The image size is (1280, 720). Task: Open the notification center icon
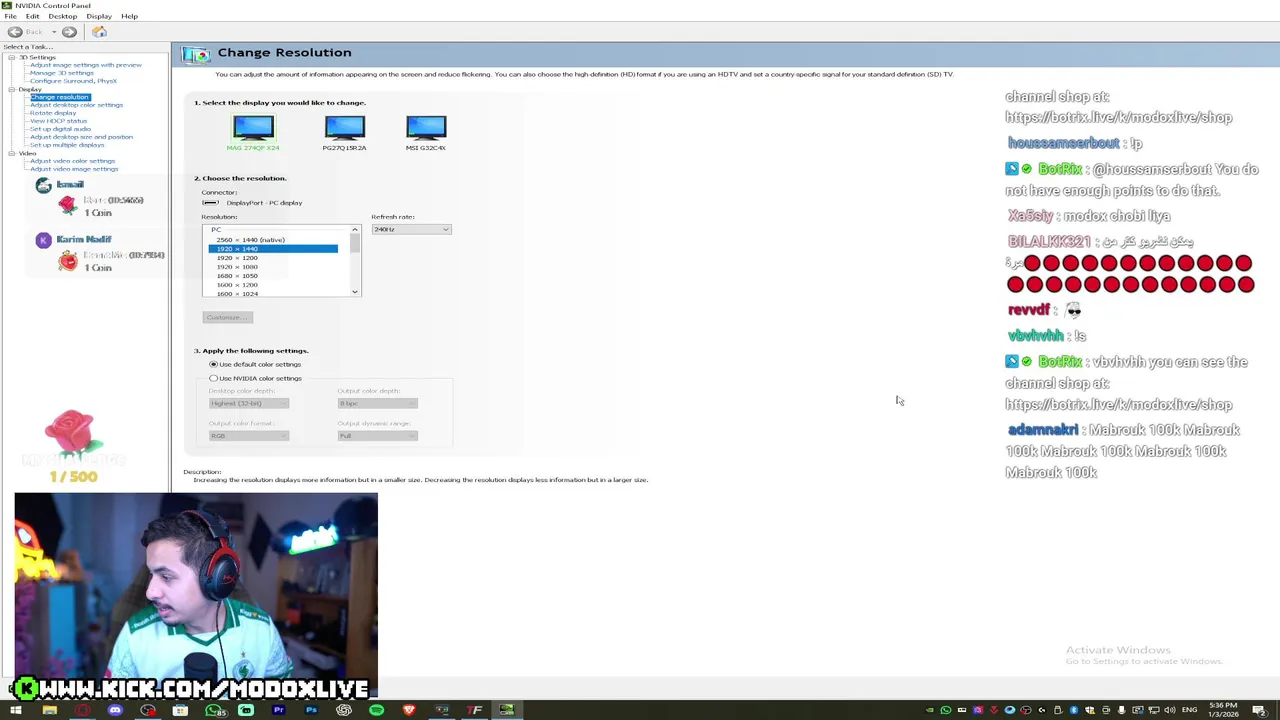(x=1259, y=711)
